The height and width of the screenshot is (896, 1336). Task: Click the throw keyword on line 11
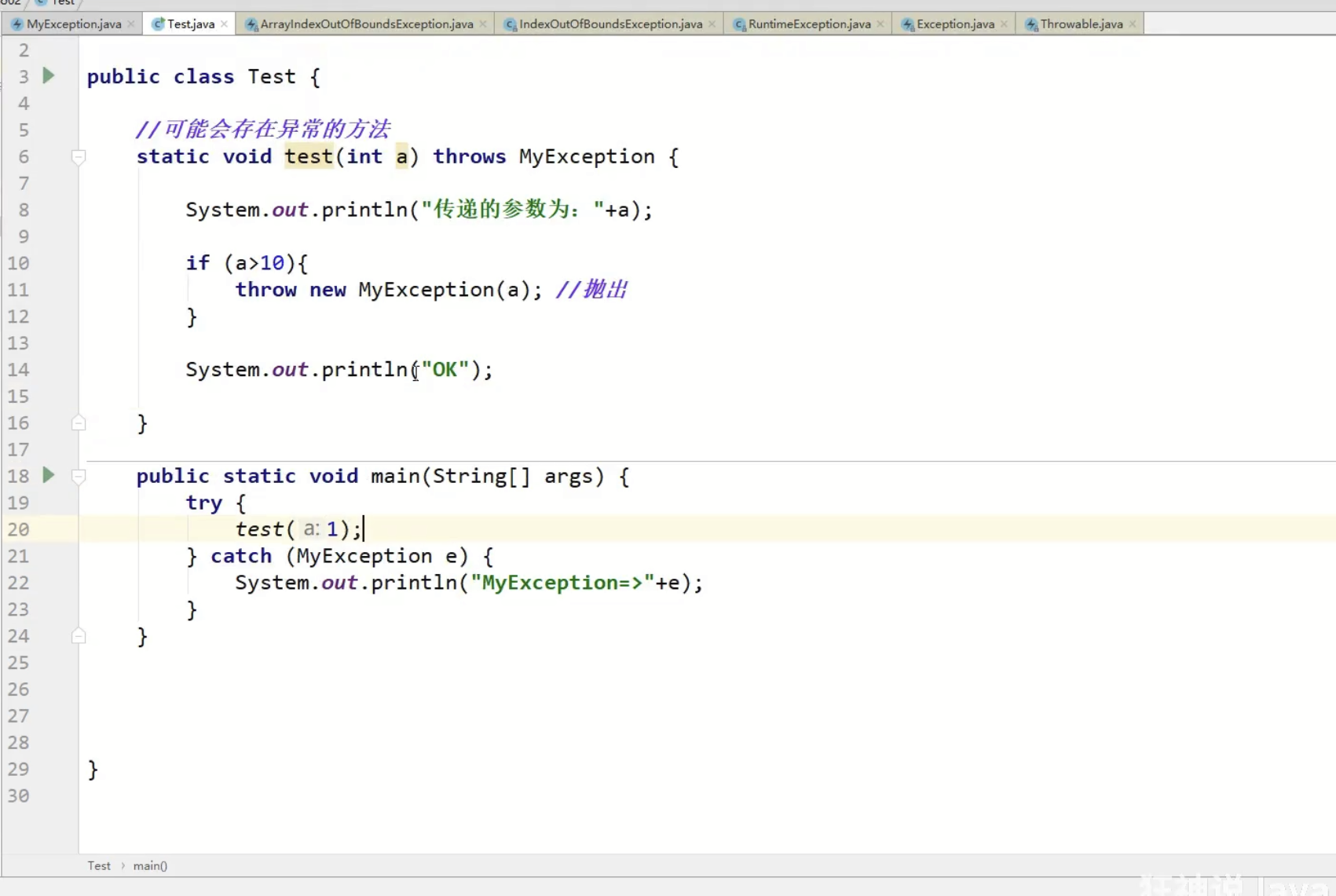click(266, 290)
